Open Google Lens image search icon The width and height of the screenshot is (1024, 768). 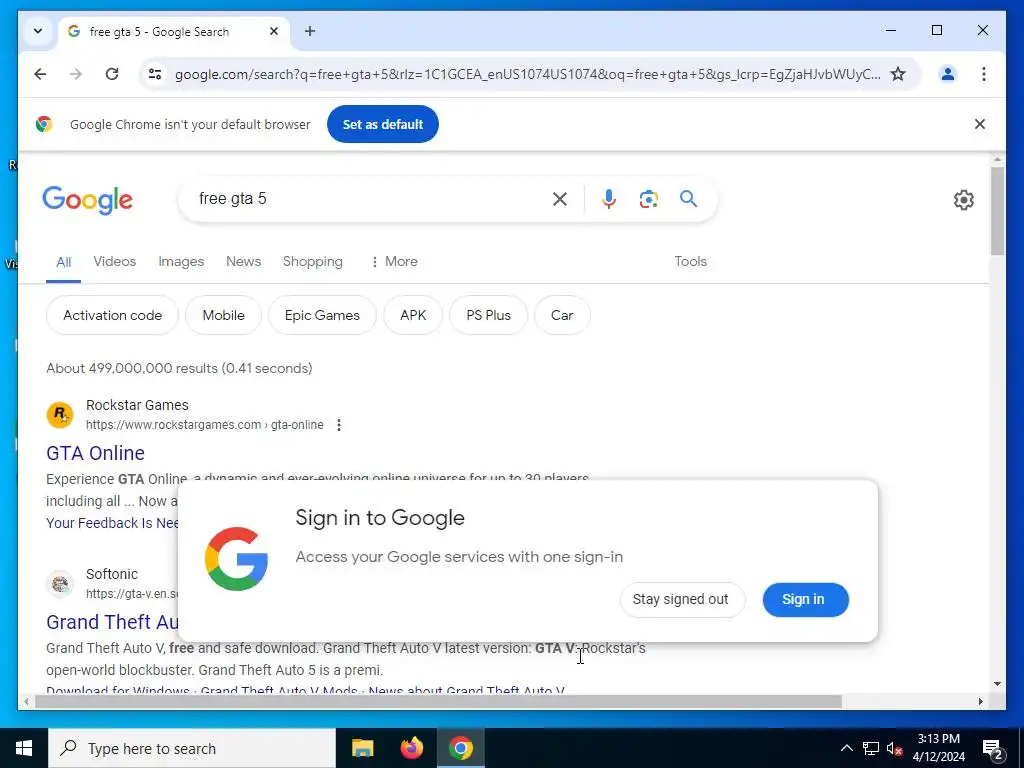pos(648,199)
